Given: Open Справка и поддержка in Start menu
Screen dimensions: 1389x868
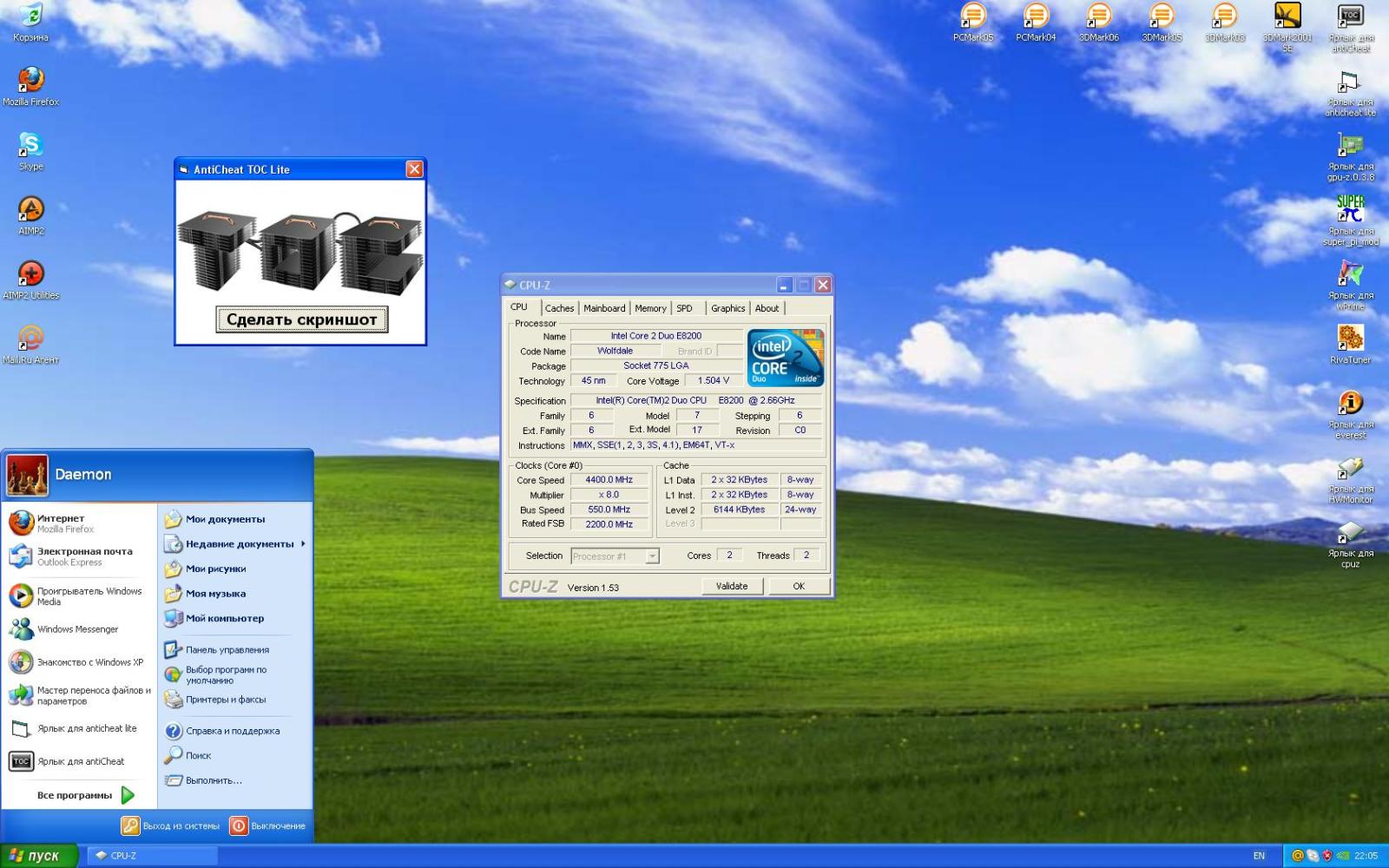Looking at the screenshot, I should click(x=234, y=731).
